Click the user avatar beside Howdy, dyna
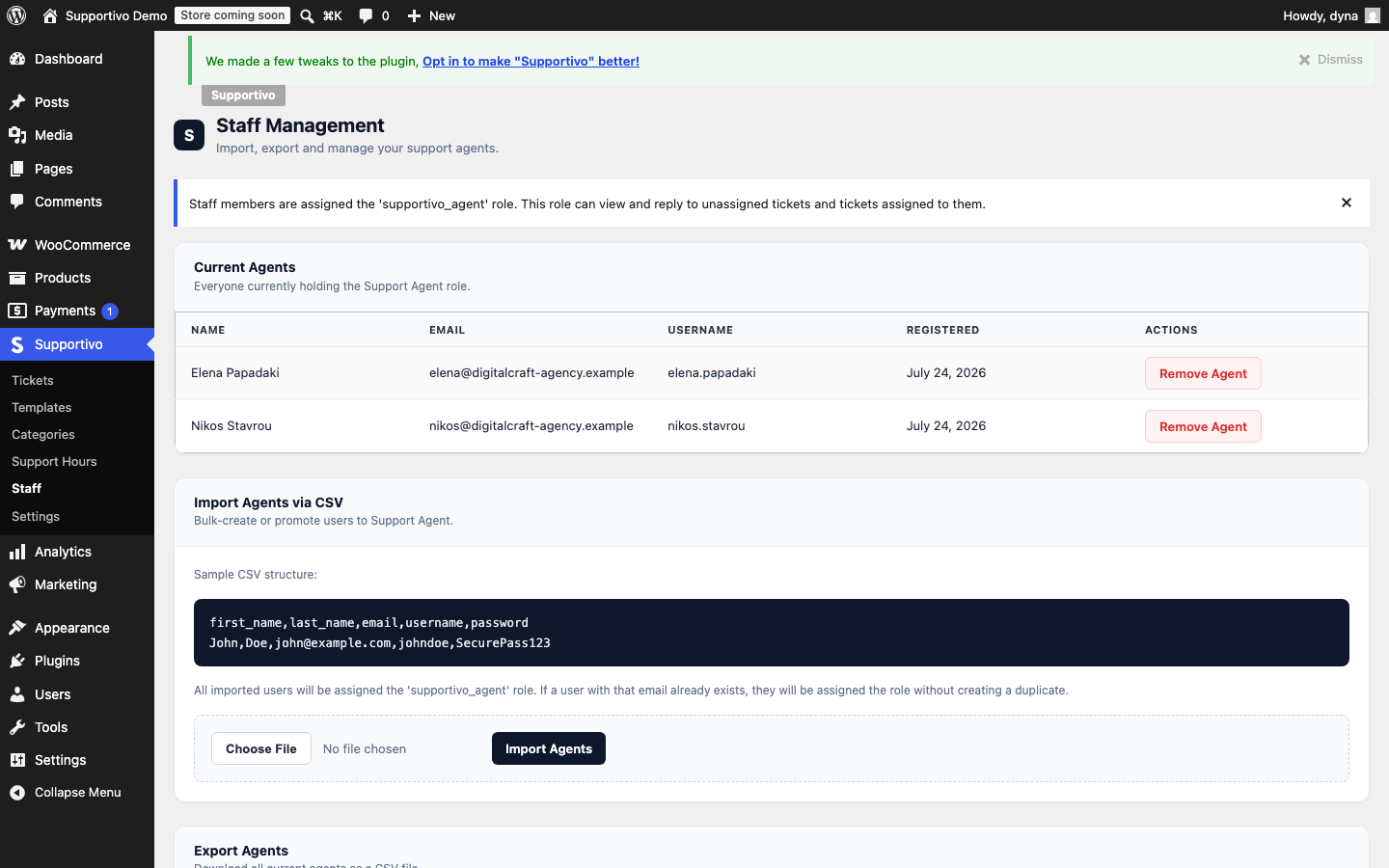 [x=1373, y=15]
